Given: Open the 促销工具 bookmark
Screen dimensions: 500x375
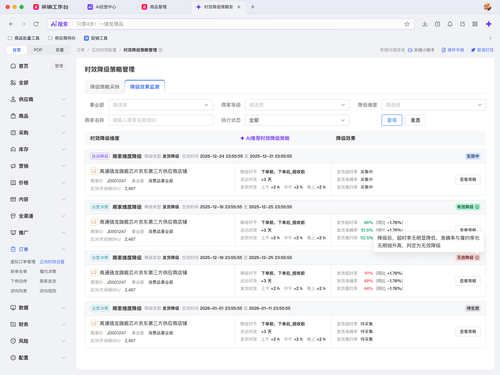Looking at the screenshot, I should click(x=96, y=38).
